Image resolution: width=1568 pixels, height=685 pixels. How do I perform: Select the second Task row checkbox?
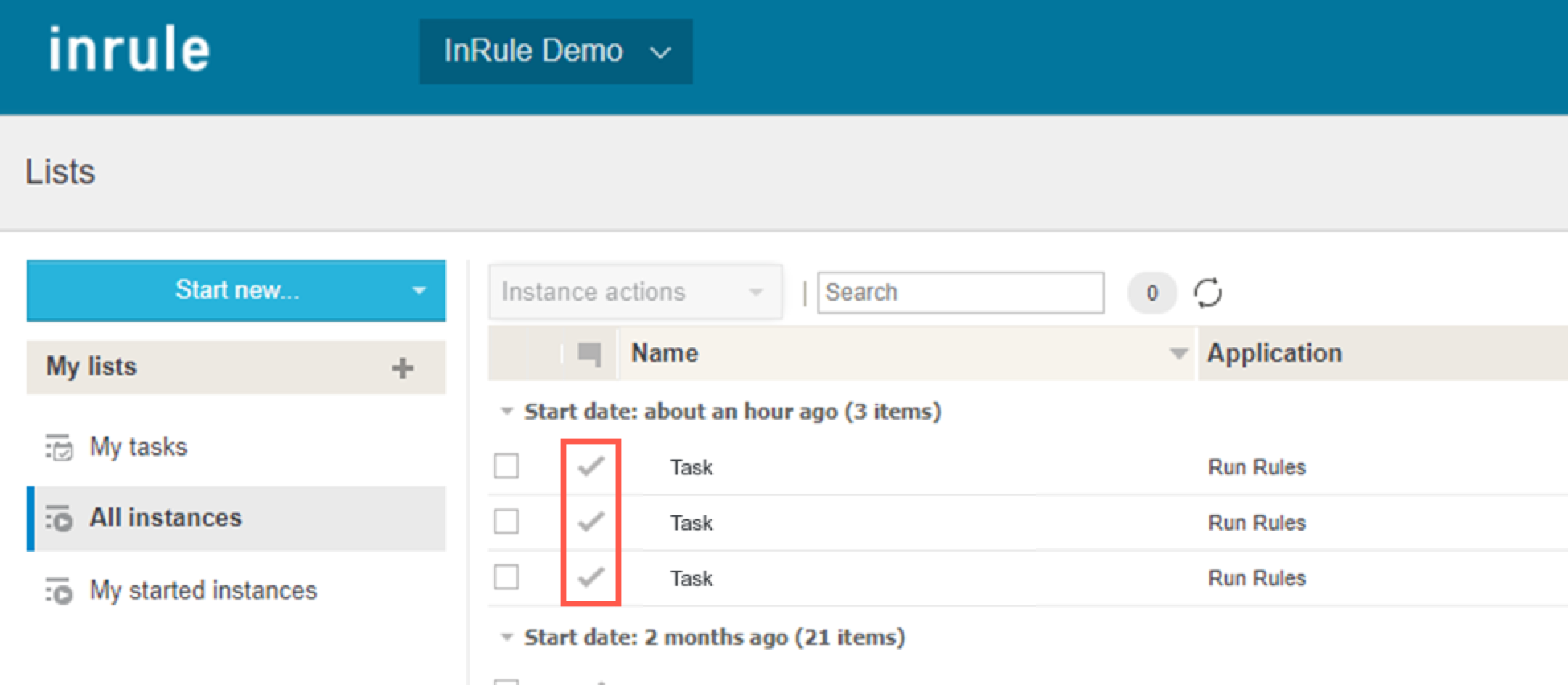tap(507, 522)
